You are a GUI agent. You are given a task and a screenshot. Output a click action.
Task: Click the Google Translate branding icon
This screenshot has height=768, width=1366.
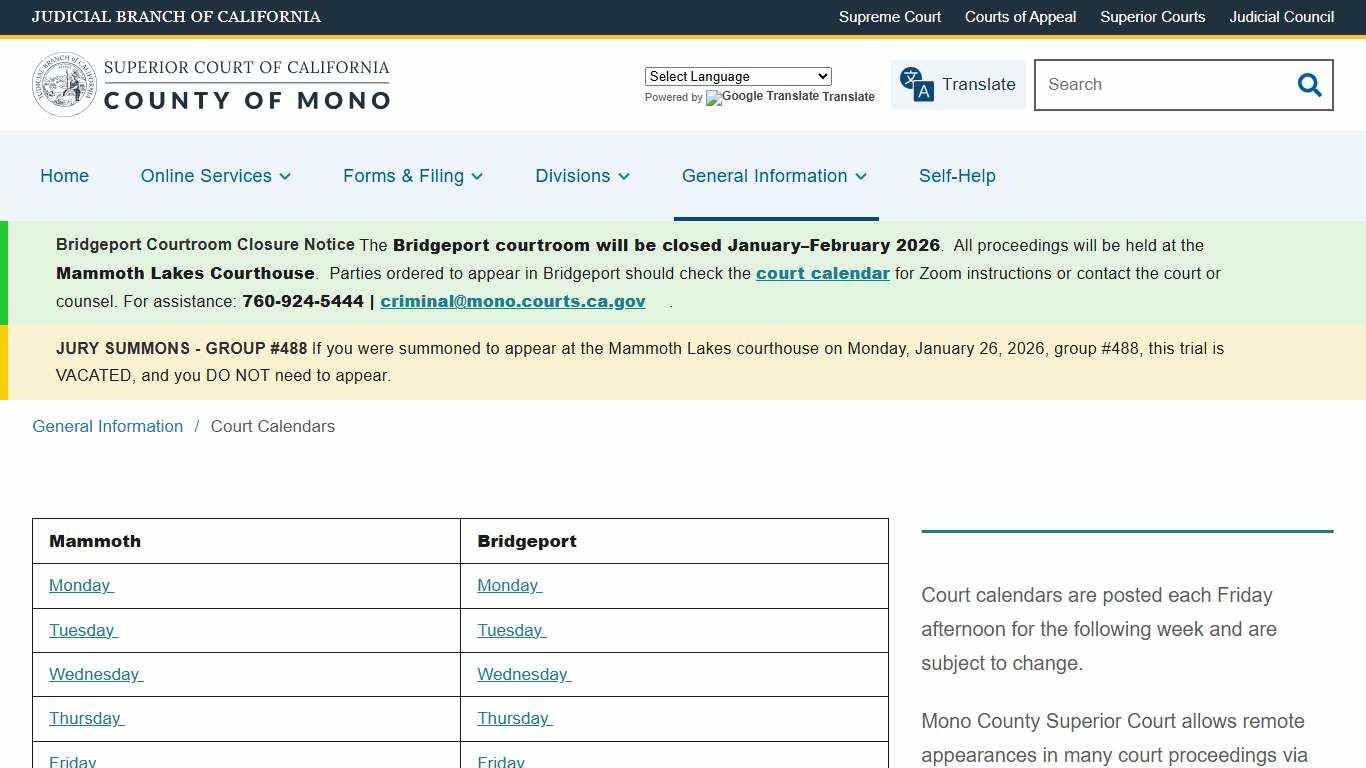click(x=712, y=98)
